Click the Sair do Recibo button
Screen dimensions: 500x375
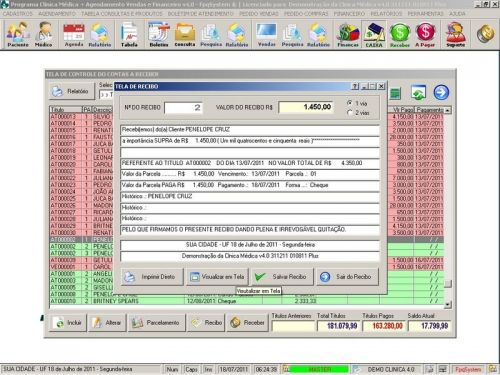(347, 276)
